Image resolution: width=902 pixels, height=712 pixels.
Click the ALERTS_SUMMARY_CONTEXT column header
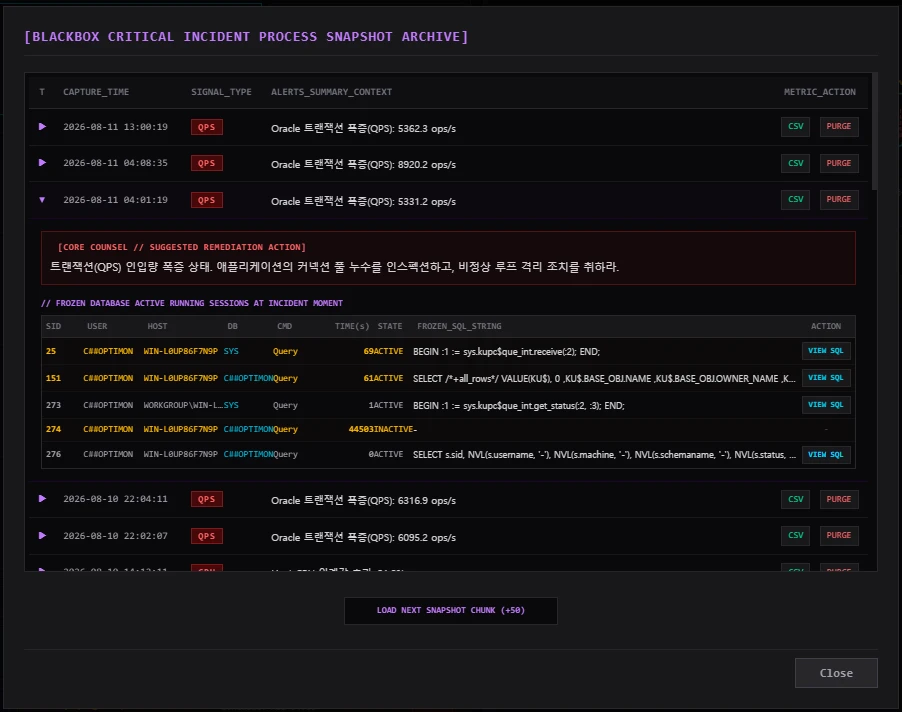(x=331, y=92)
